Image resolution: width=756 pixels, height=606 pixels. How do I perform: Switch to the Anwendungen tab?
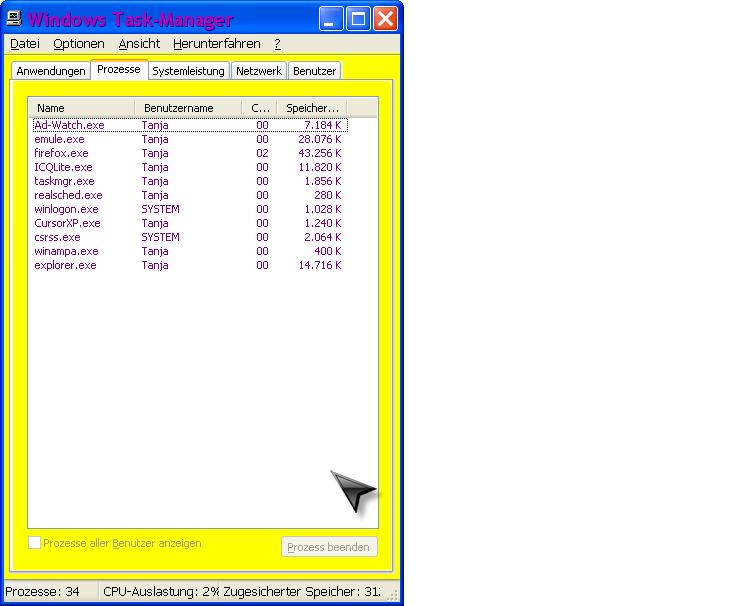pyautogui.click(x=51, y=72)
